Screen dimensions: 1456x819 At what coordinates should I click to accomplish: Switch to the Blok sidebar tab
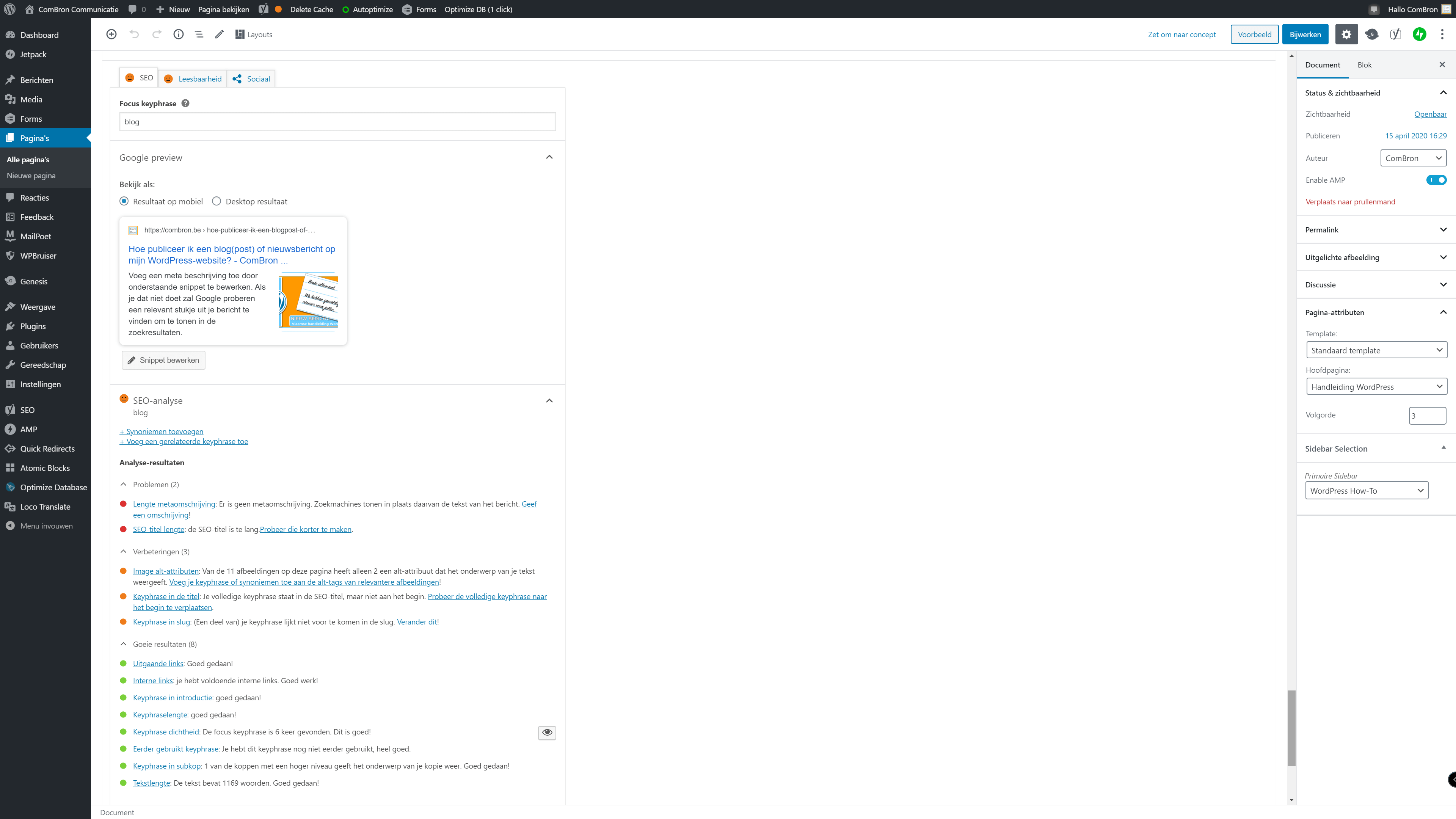[1364, 65]
